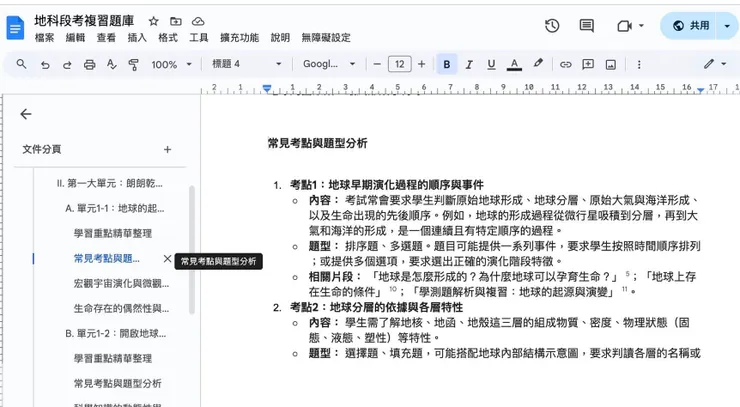740x407 pixels.
Task: Open more toolbar options (three dots)
Action: (x=639, y=64)
